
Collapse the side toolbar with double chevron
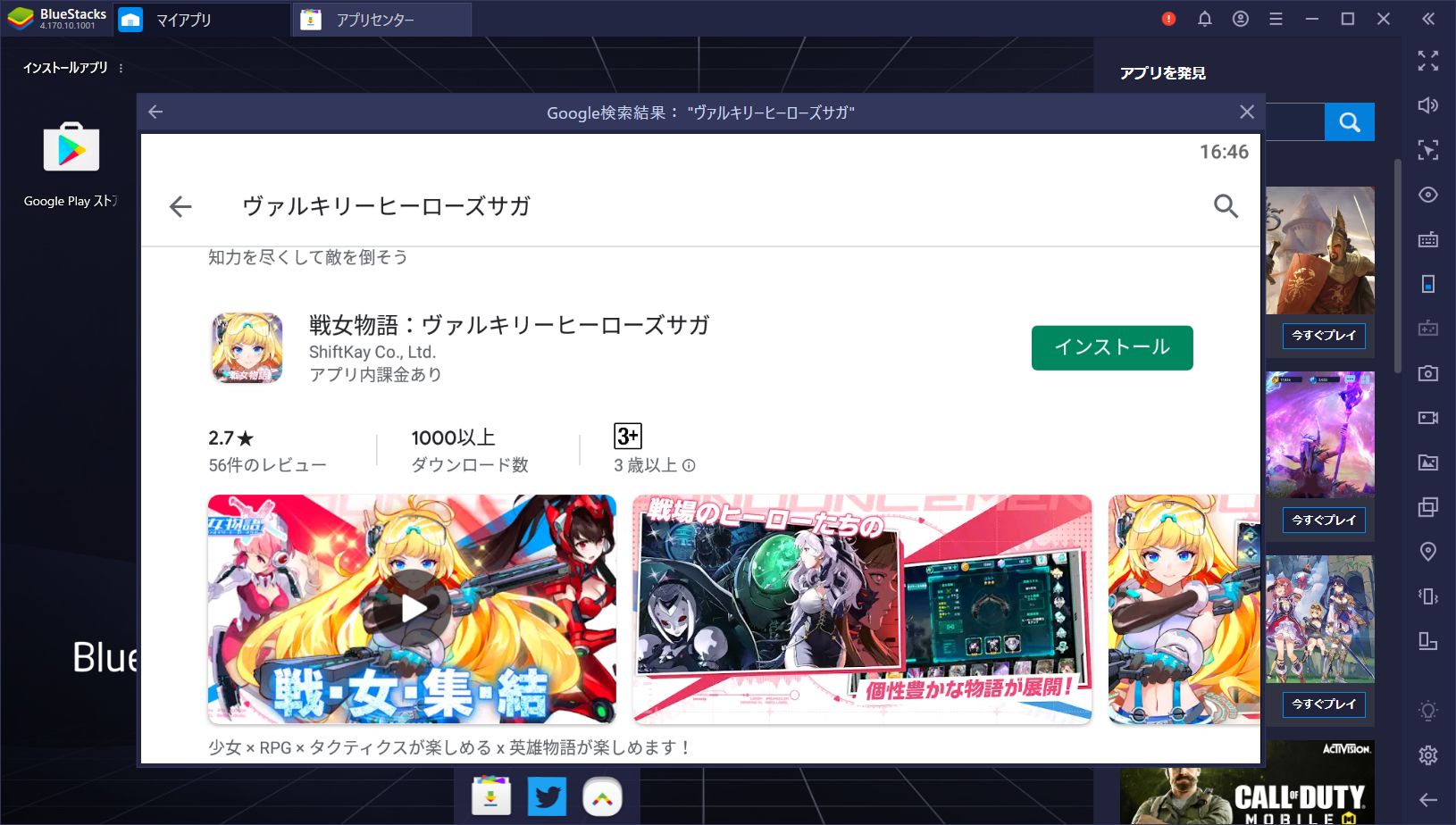[1428, 19]
